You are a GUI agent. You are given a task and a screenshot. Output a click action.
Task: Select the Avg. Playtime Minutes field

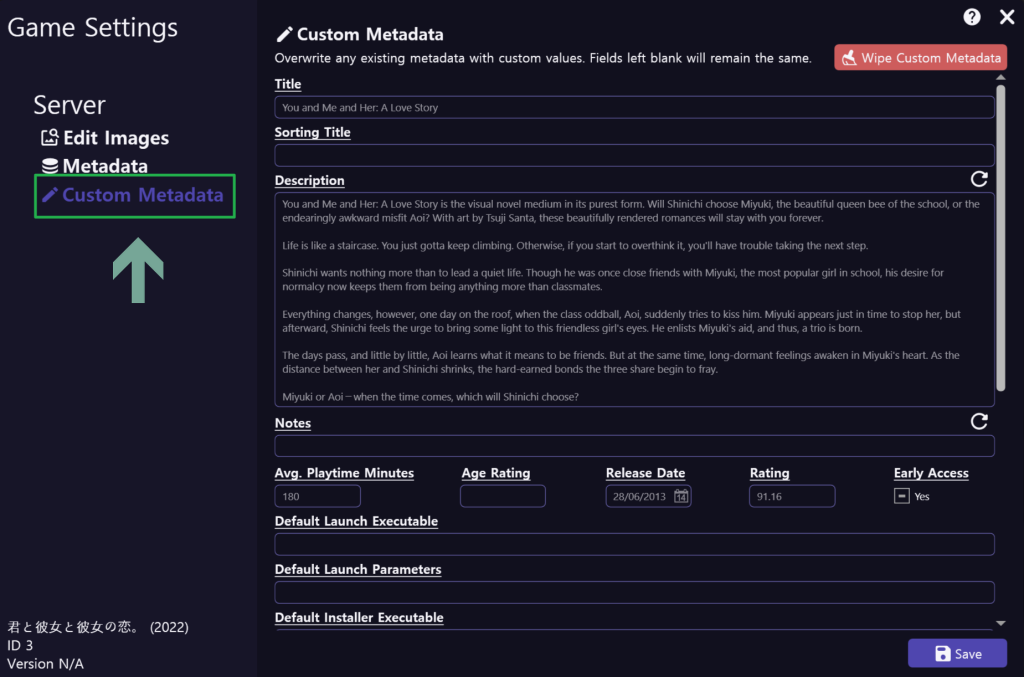pos(317,496)
